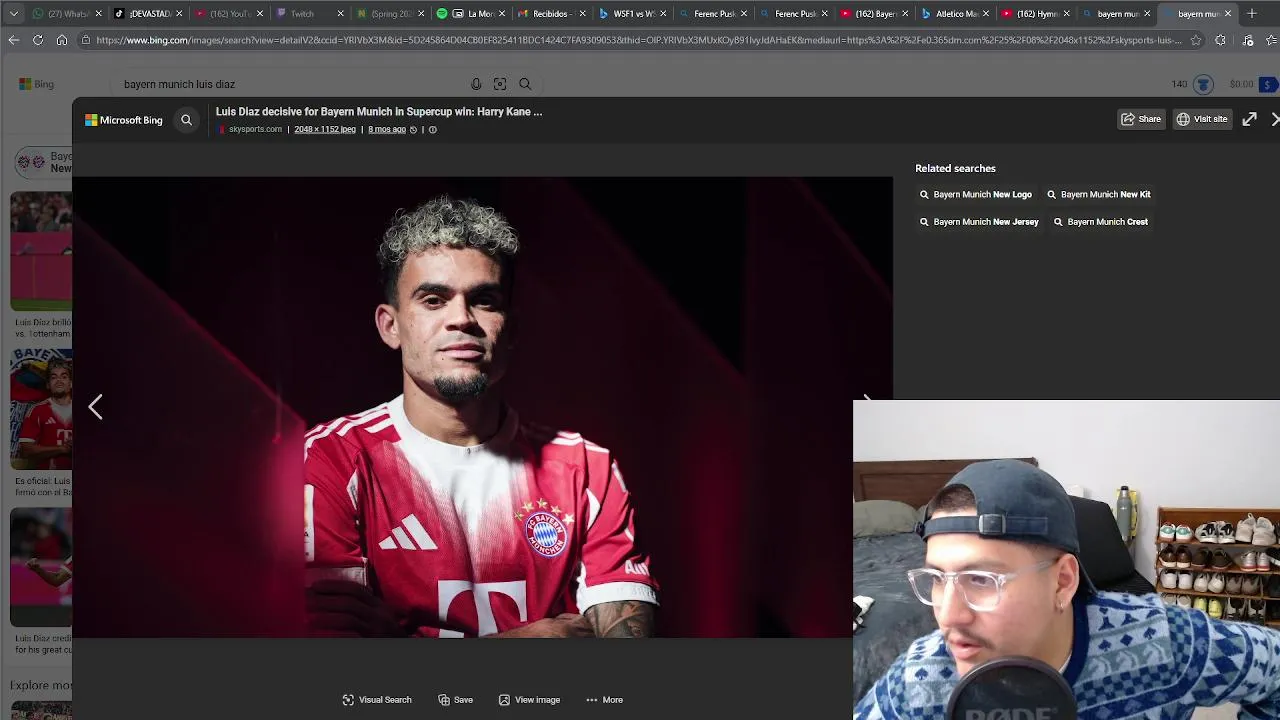The width and height of the screenshot is (1280, 720).
Task: Click the Related searches heading
Action: [955, 168]
